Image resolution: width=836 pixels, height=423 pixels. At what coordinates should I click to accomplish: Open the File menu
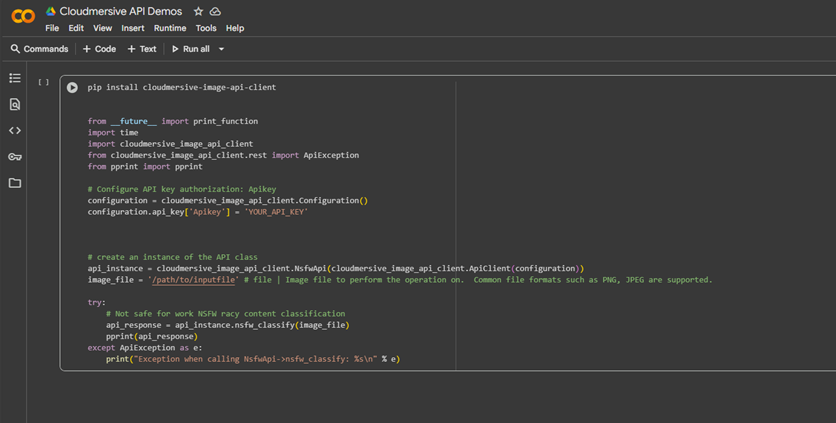[52, 28]
